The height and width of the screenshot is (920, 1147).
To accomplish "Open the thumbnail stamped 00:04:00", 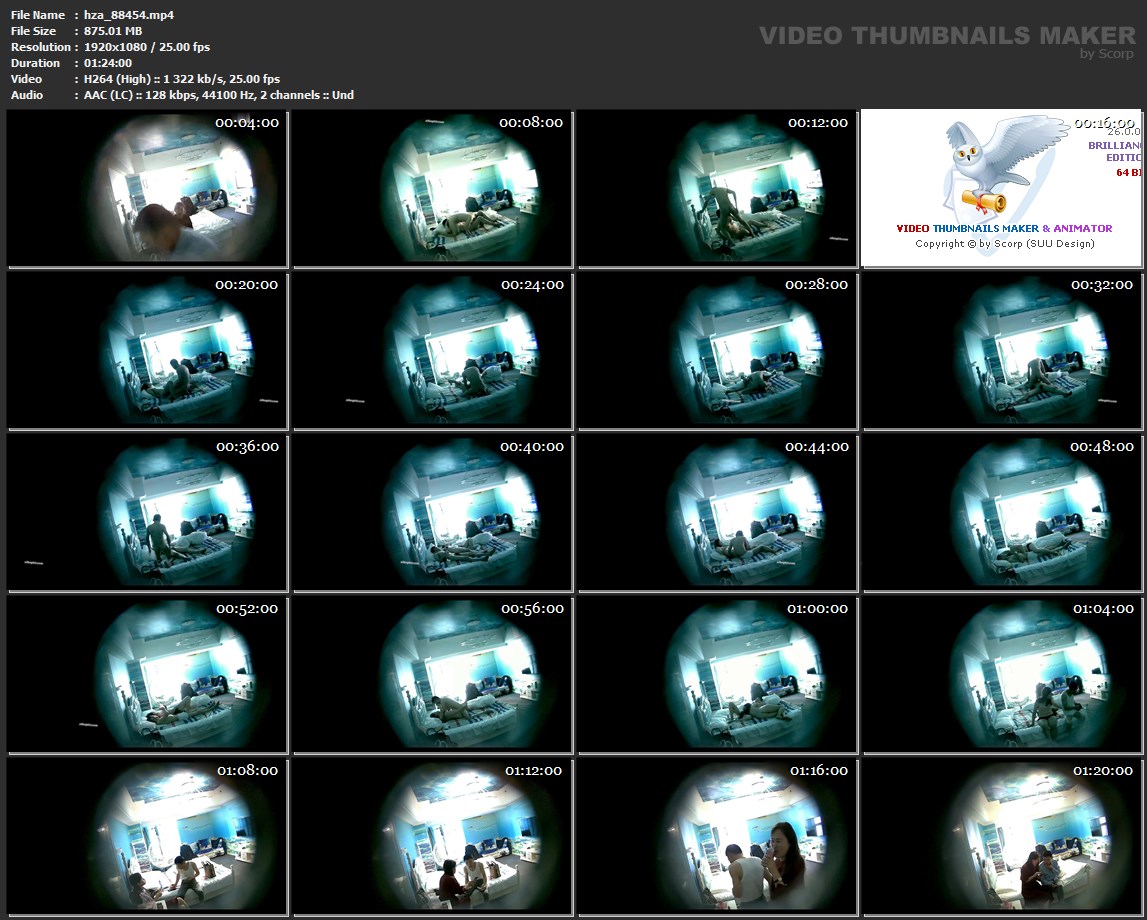I will (146, 188).
